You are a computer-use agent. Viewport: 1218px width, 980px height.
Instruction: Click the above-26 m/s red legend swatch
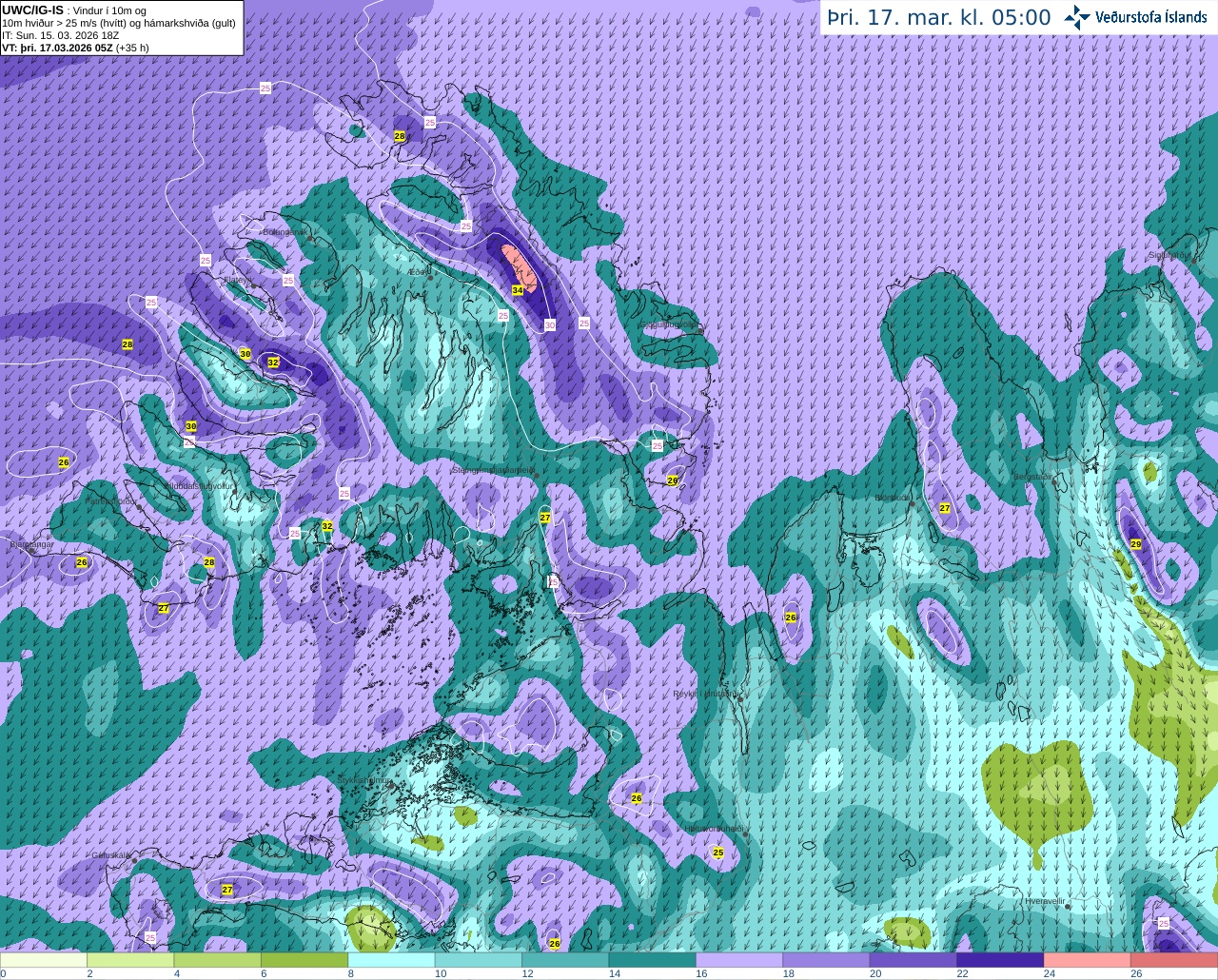pos(1174,960)
